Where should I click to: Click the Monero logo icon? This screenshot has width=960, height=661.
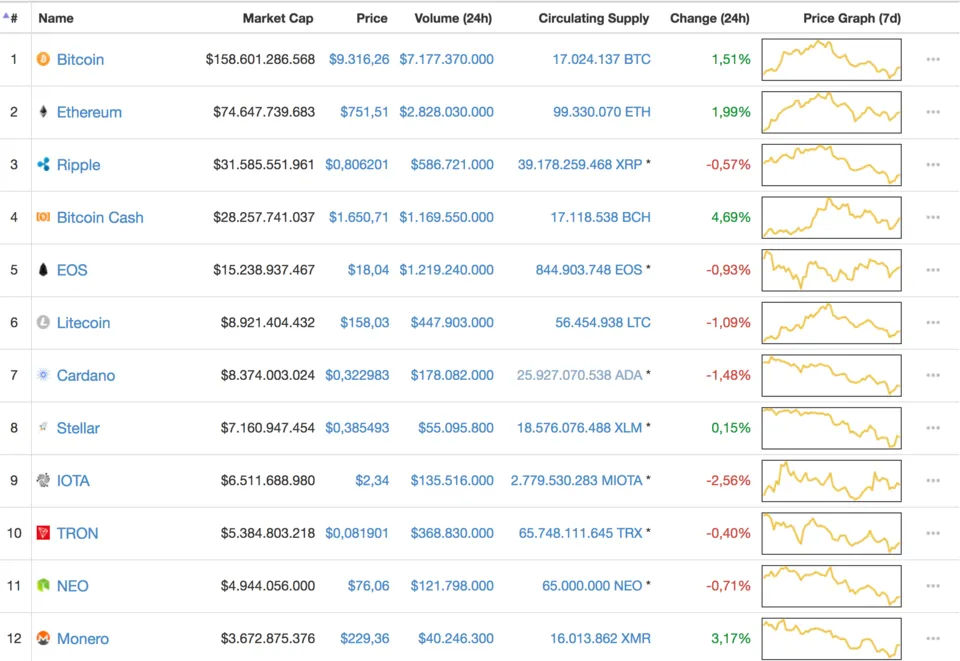pyautogui.click(x=43, y=638)
